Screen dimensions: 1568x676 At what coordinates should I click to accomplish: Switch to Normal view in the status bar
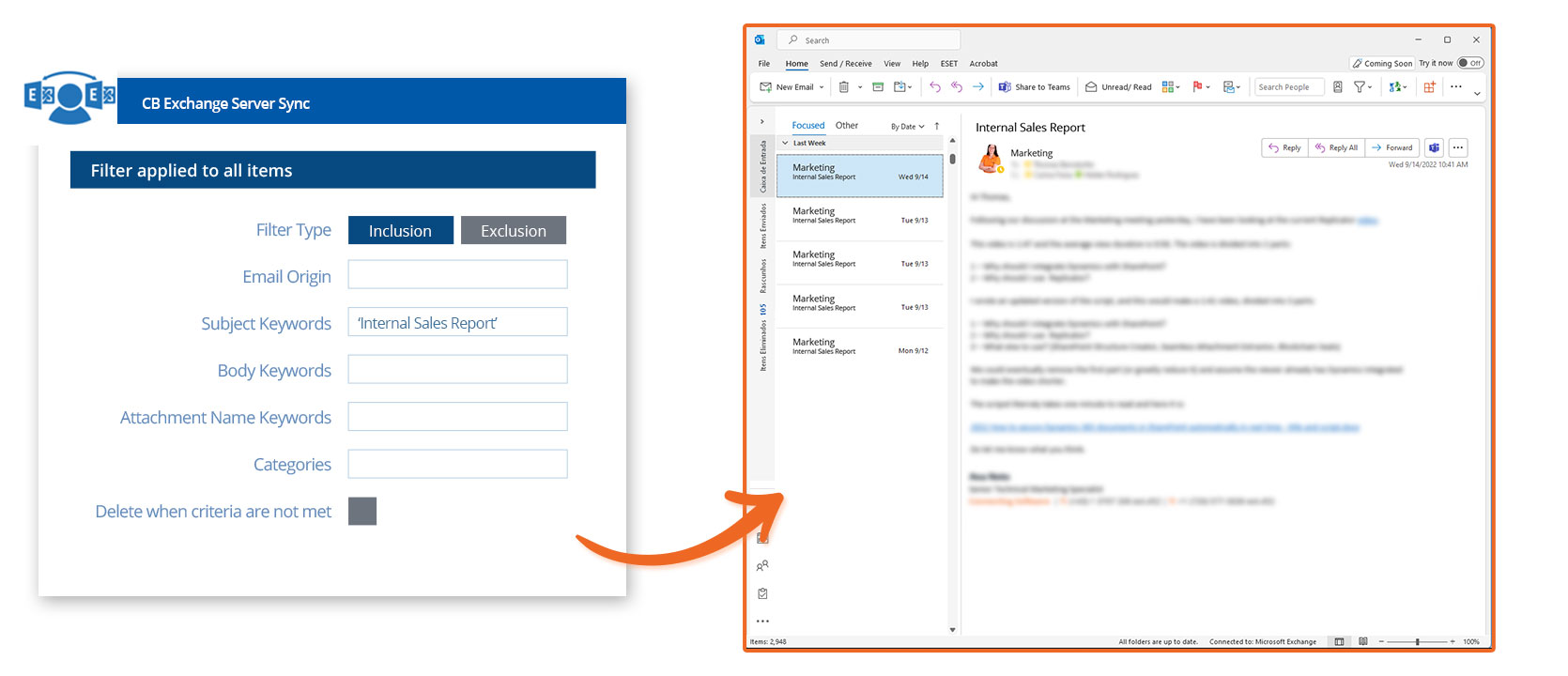click(x=1339, y=642)
